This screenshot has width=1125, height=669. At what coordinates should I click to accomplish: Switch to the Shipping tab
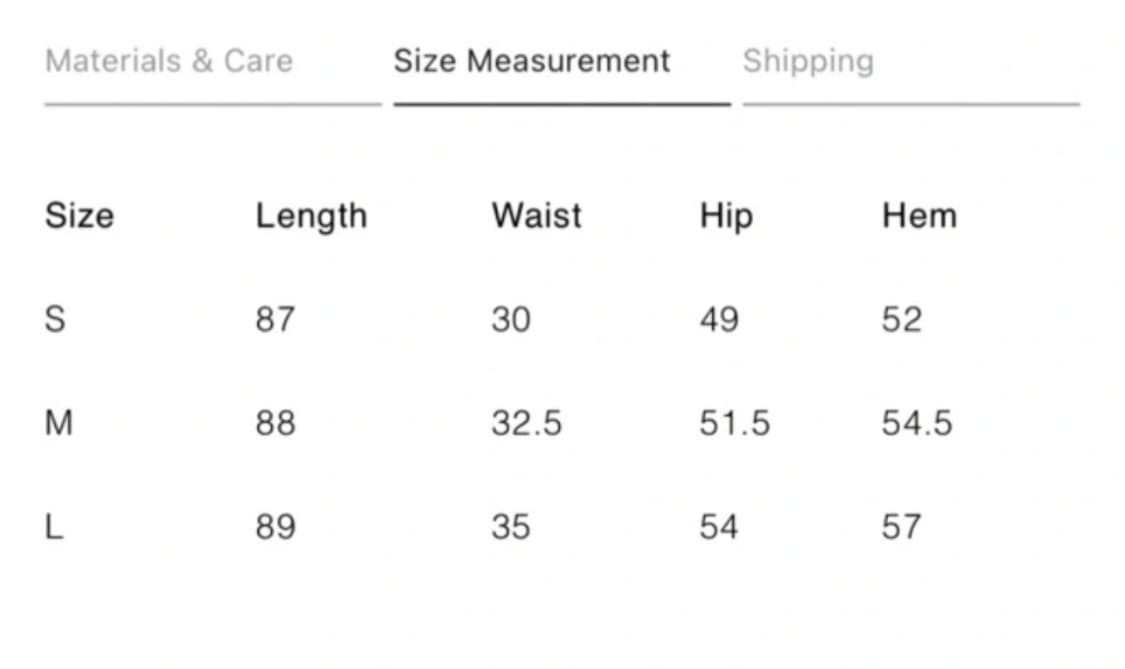[x=808, y=61]
